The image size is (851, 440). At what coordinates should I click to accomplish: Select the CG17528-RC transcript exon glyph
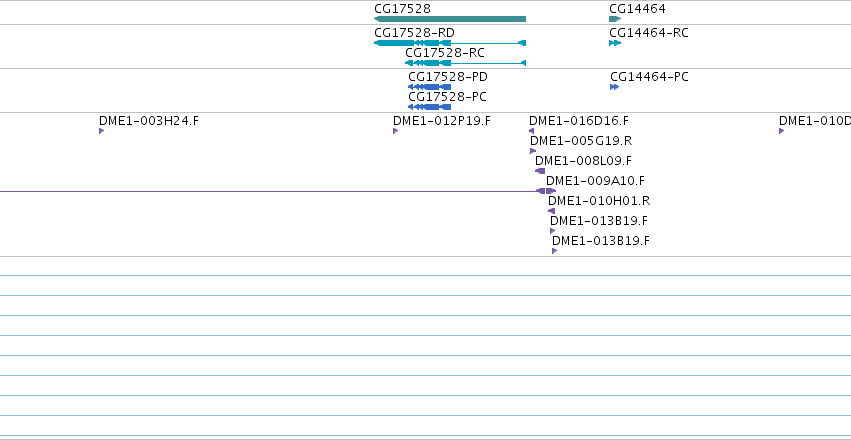click(x=465, y=63)
